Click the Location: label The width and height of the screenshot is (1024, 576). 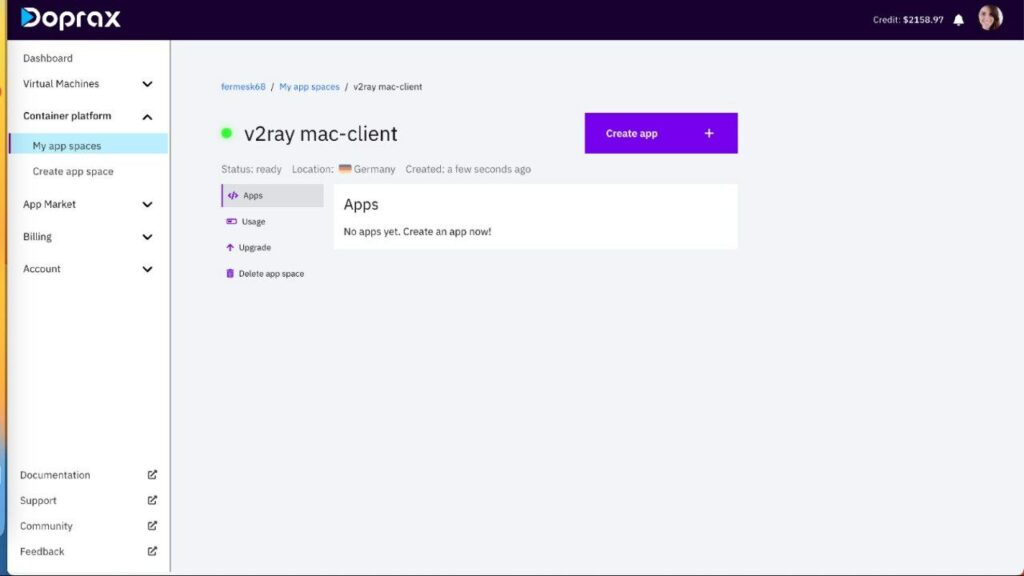(313, 169)
